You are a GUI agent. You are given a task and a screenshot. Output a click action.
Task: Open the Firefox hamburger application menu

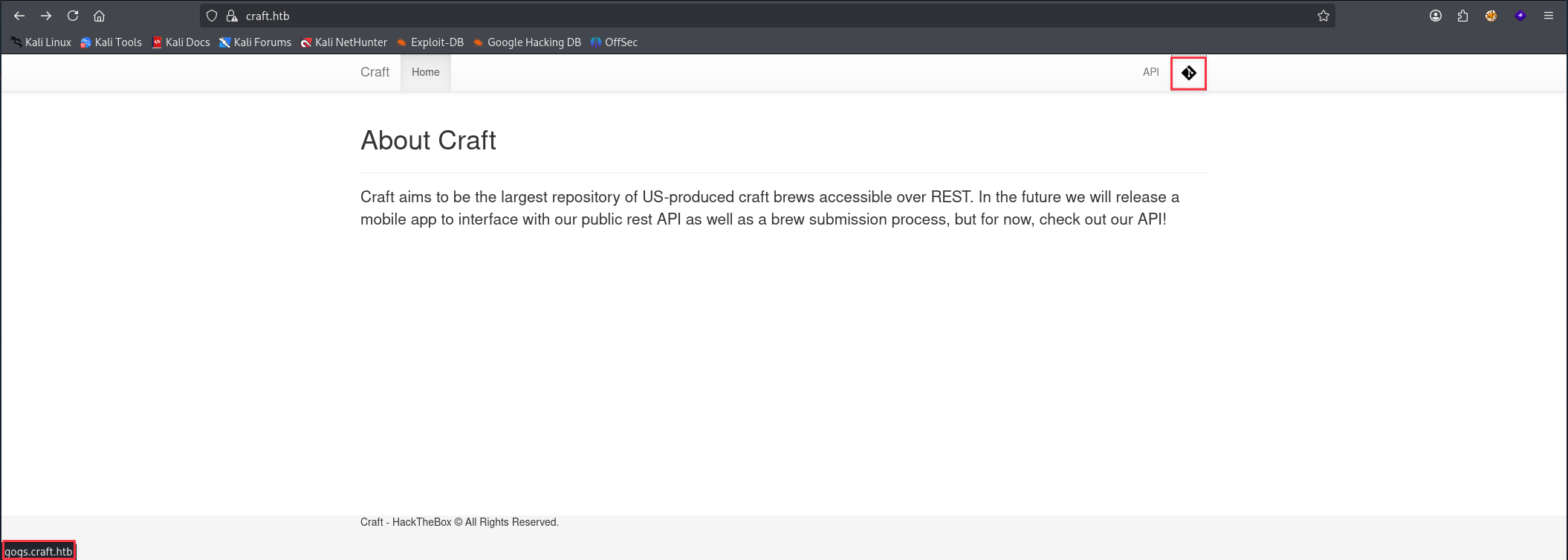click(x=1549, y=16)
